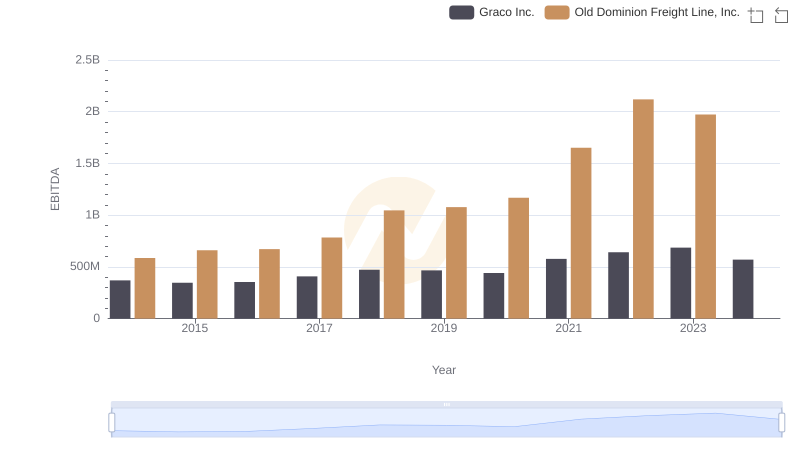
Task: Select the Graco bar for 2016
Action: pos(245,300)
